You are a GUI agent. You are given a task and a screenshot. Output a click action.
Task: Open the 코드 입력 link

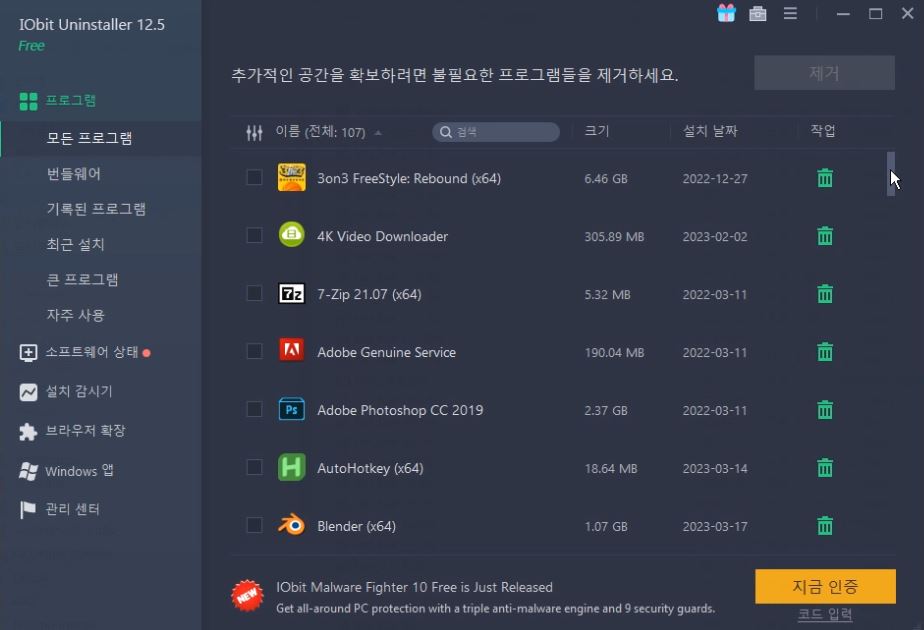click(x=825, y=614)
